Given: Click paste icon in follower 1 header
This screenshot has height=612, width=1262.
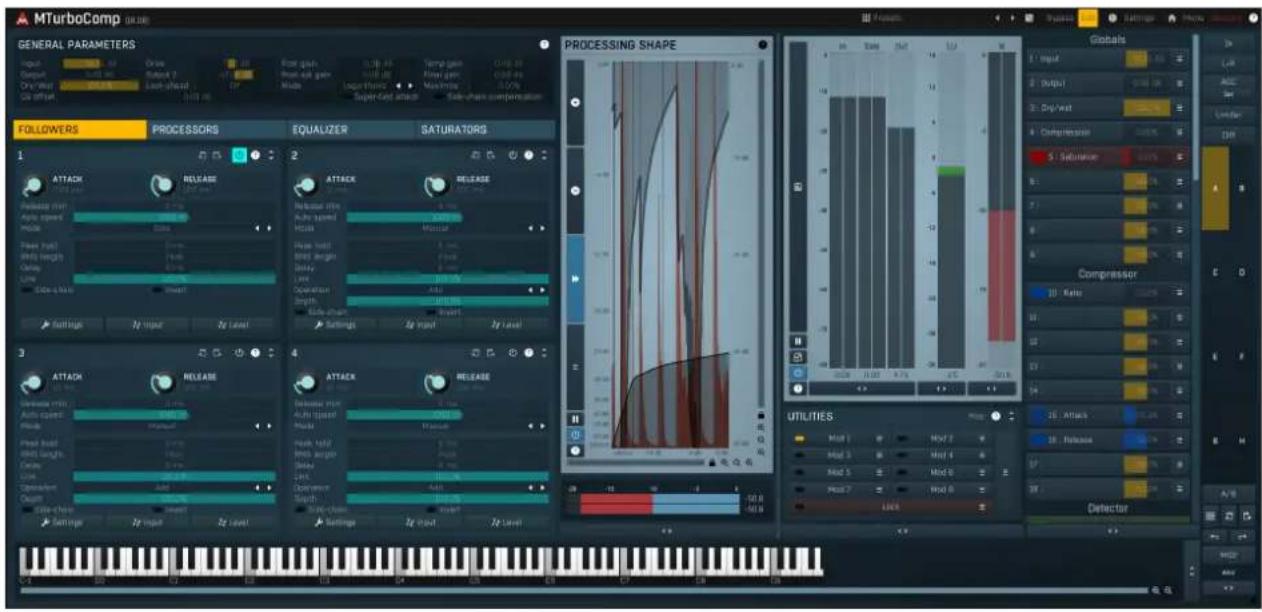Looking at the screenshot, I should (x=217, y=156).
